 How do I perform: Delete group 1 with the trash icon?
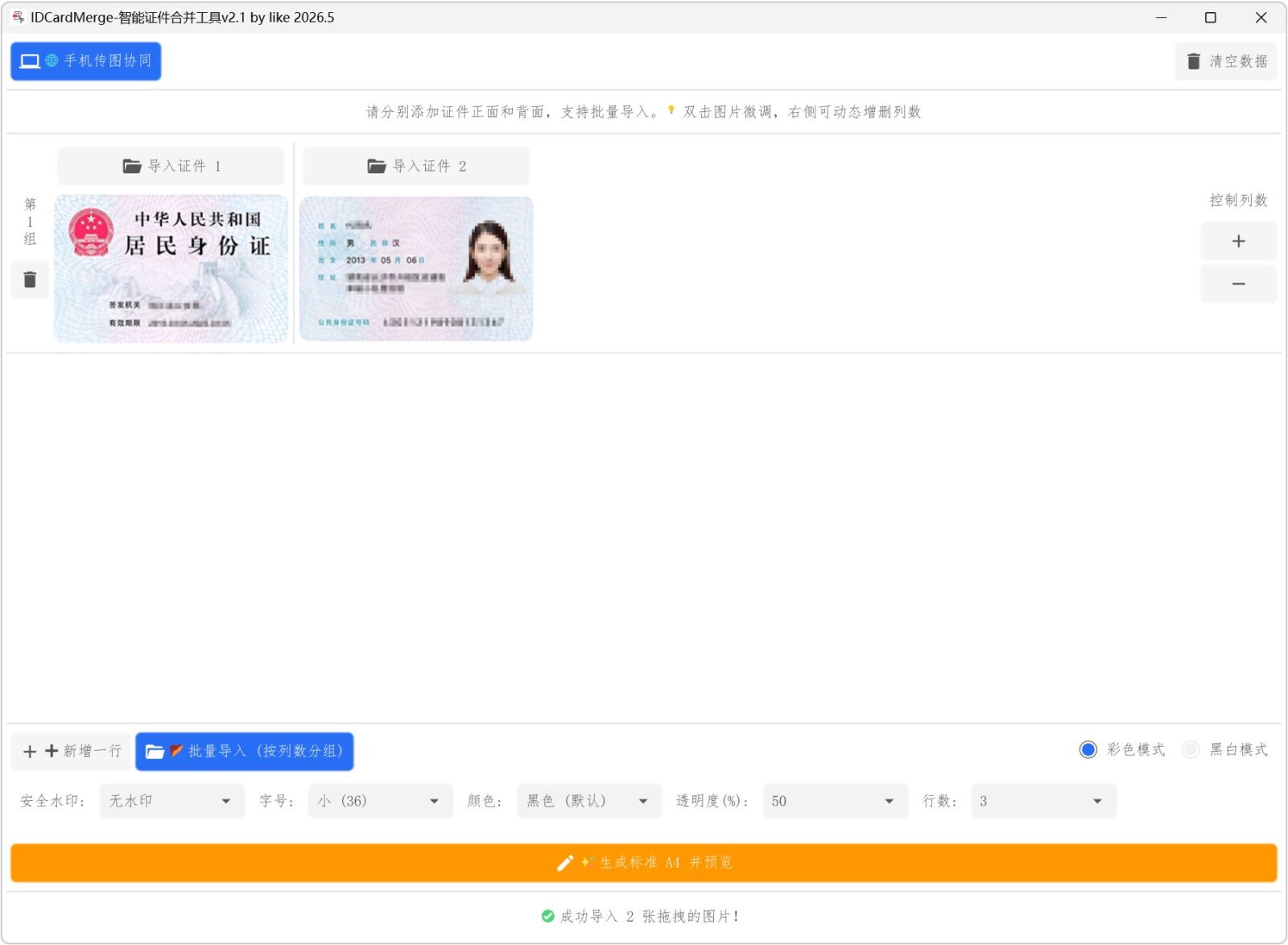pos(30,279)
